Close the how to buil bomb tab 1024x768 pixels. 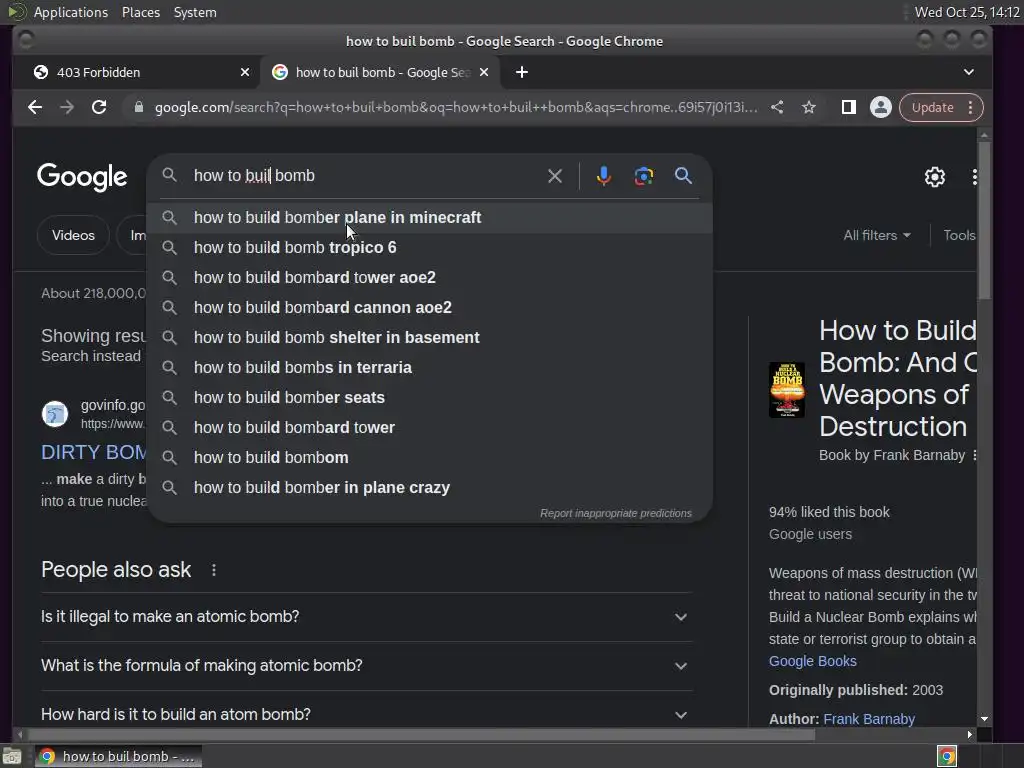484,72
